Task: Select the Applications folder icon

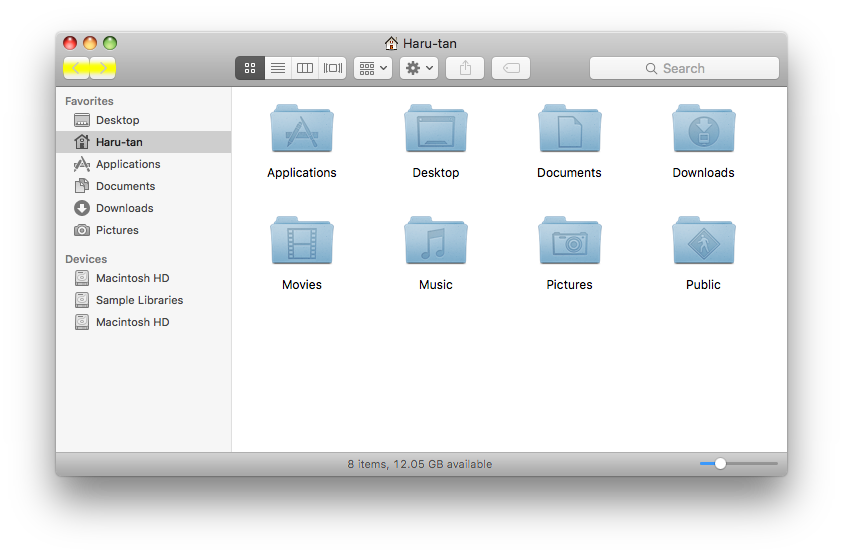Action: click(302, 129)
